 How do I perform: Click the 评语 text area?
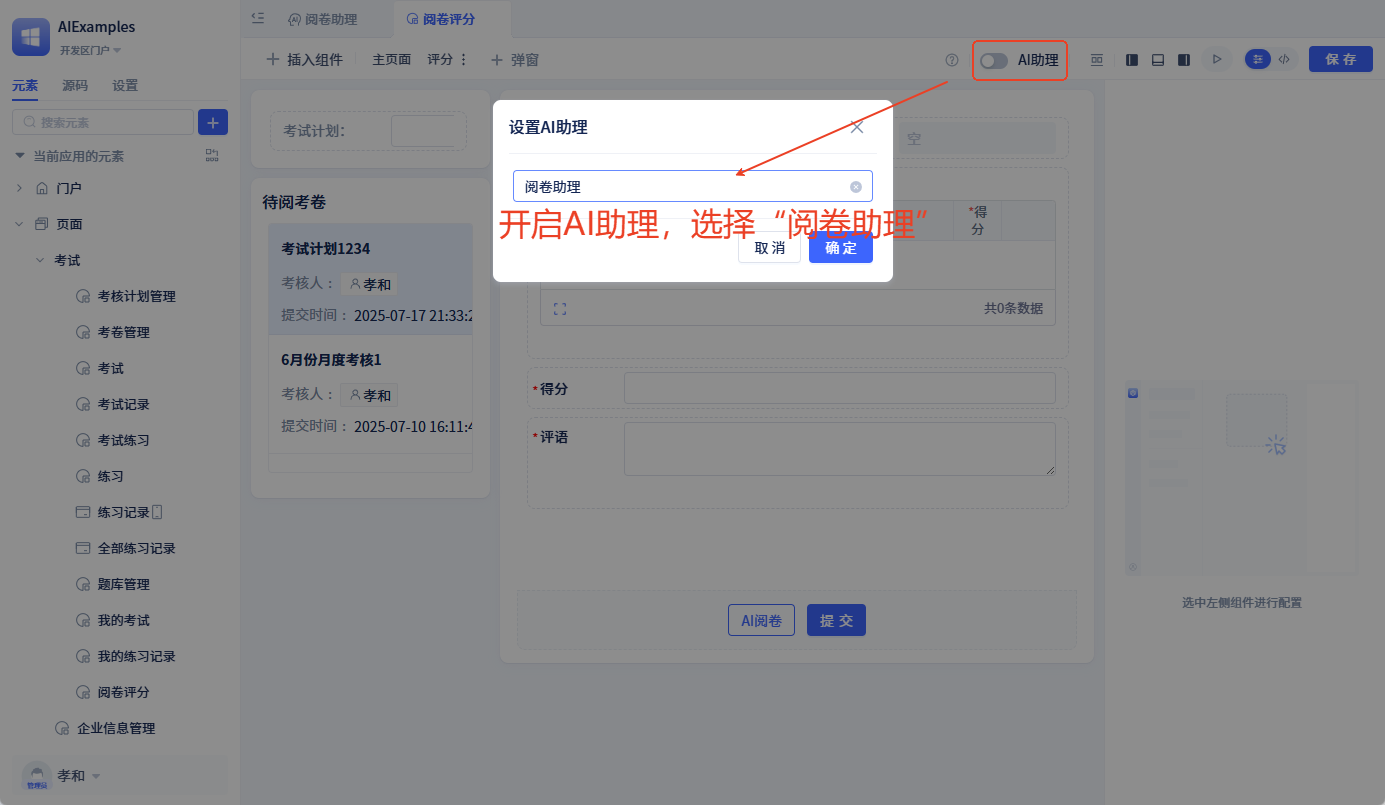[839, 449]
